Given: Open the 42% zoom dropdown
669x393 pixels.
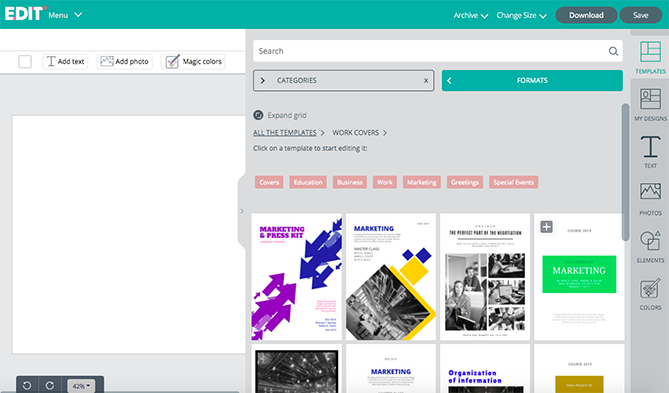Looking at the screenshot, I should coord(81,386).
